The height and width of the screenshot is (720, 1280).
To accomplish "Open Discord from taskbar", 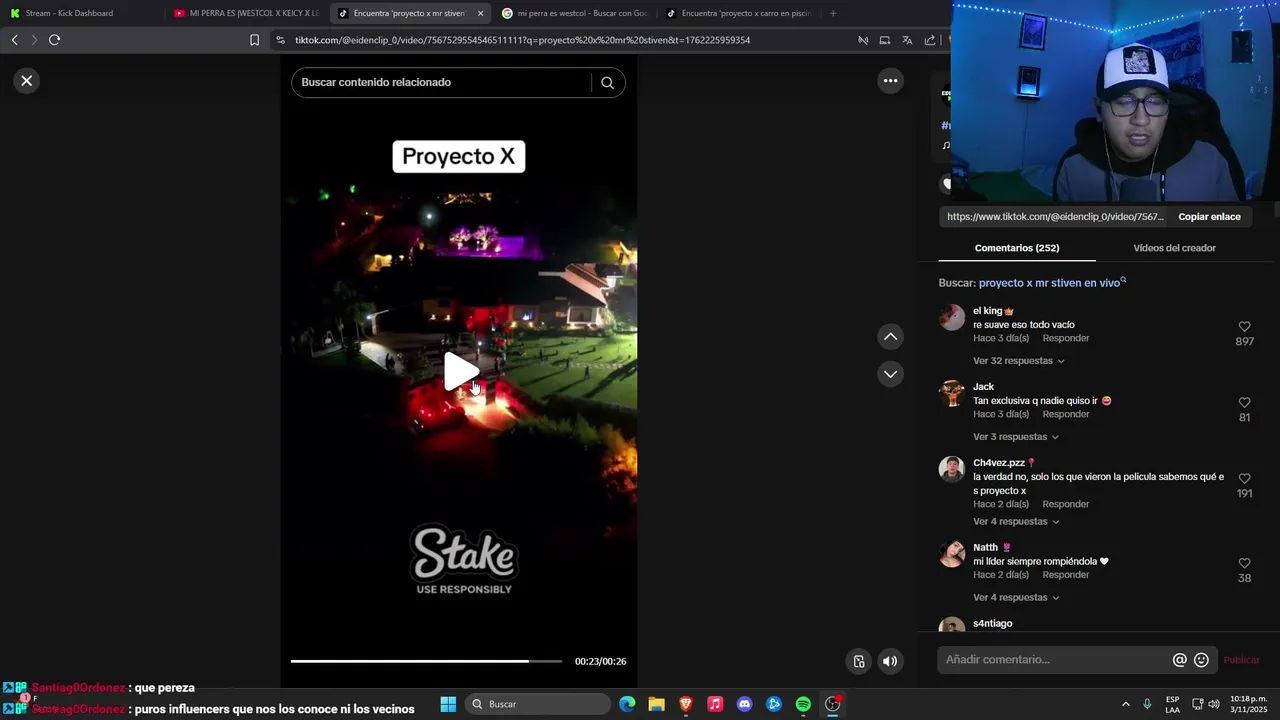I will click(744, 704).
